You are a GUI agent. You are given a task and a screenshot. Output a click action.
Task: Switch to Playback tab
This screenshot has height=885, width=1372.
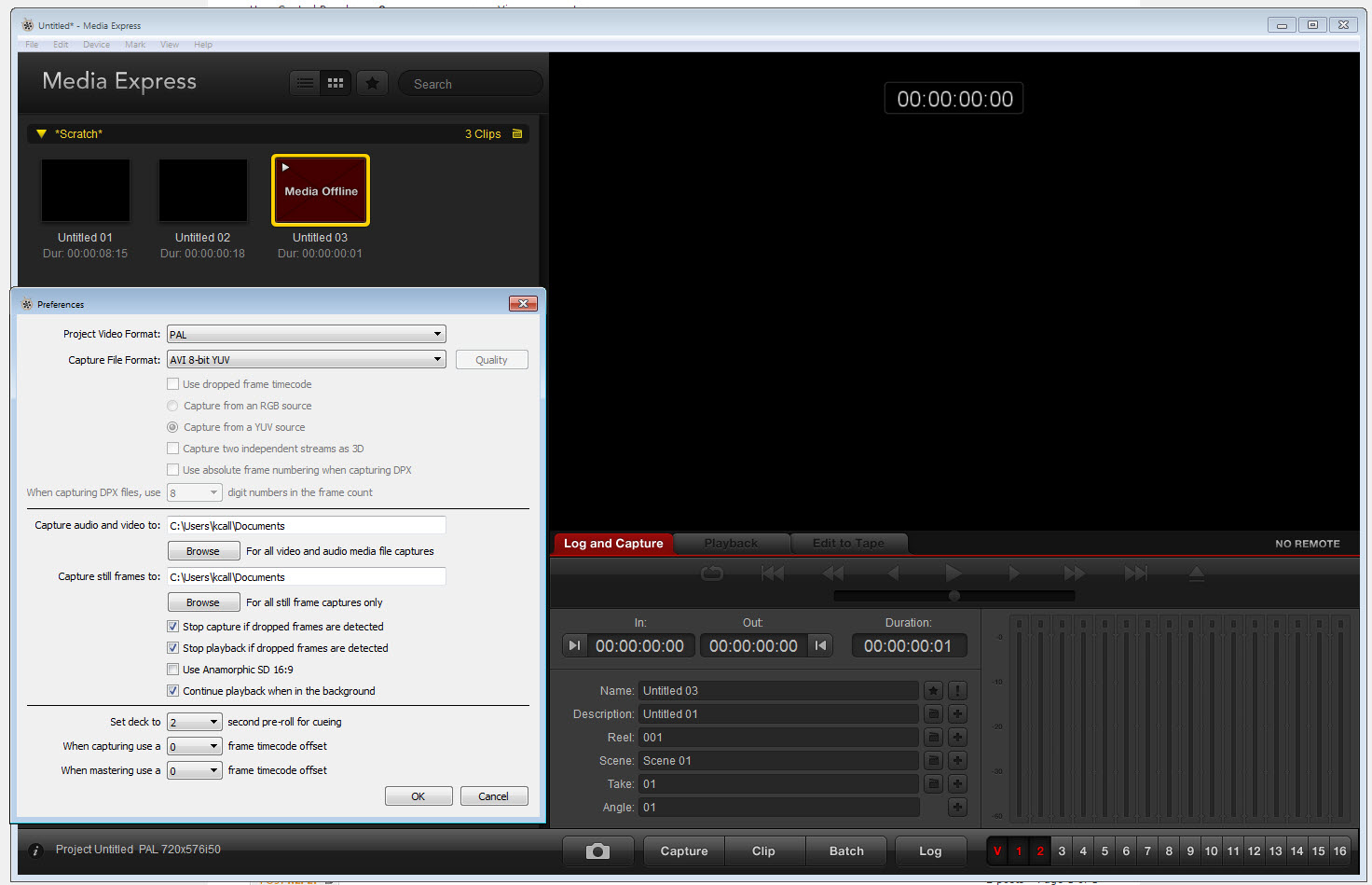pos(731,544)
